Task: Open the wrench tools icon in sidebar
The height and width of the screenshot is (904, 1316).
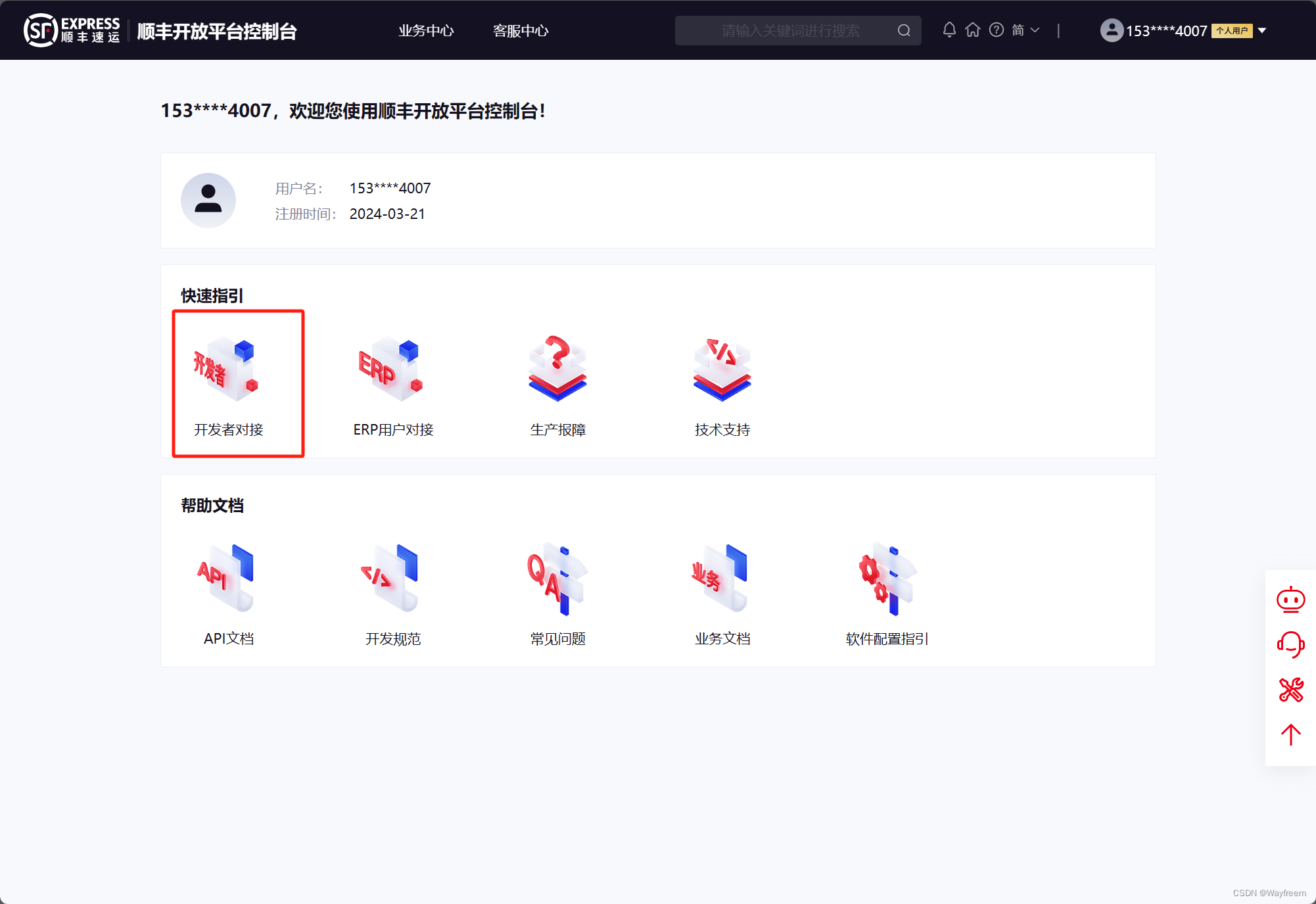Action: pyautogui.click(x=1290, y=690)
